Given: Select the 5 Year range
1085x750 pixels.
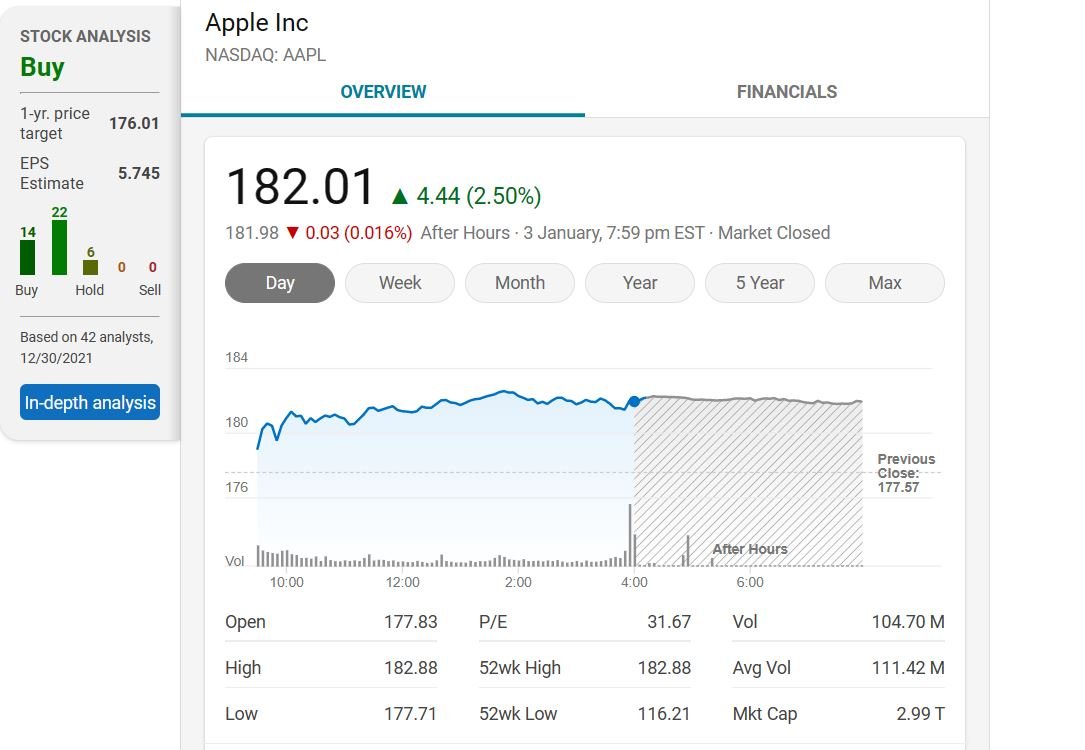Looking at the screenshot, I should click(x=760, y=283).
